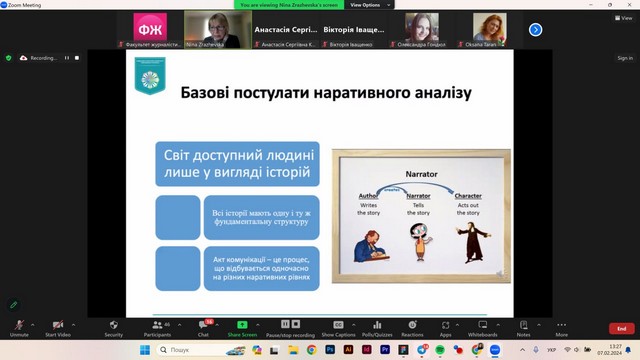Expand audio options arrow beside Unmute

click(33, 325)
